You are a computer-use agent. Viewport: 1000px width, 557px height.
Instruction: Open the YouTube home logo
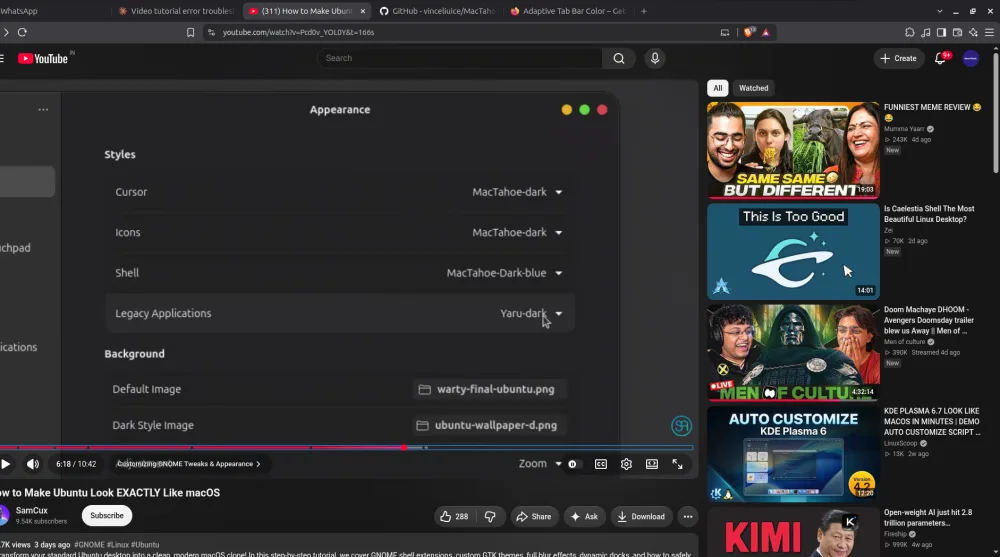click(42, 59)
